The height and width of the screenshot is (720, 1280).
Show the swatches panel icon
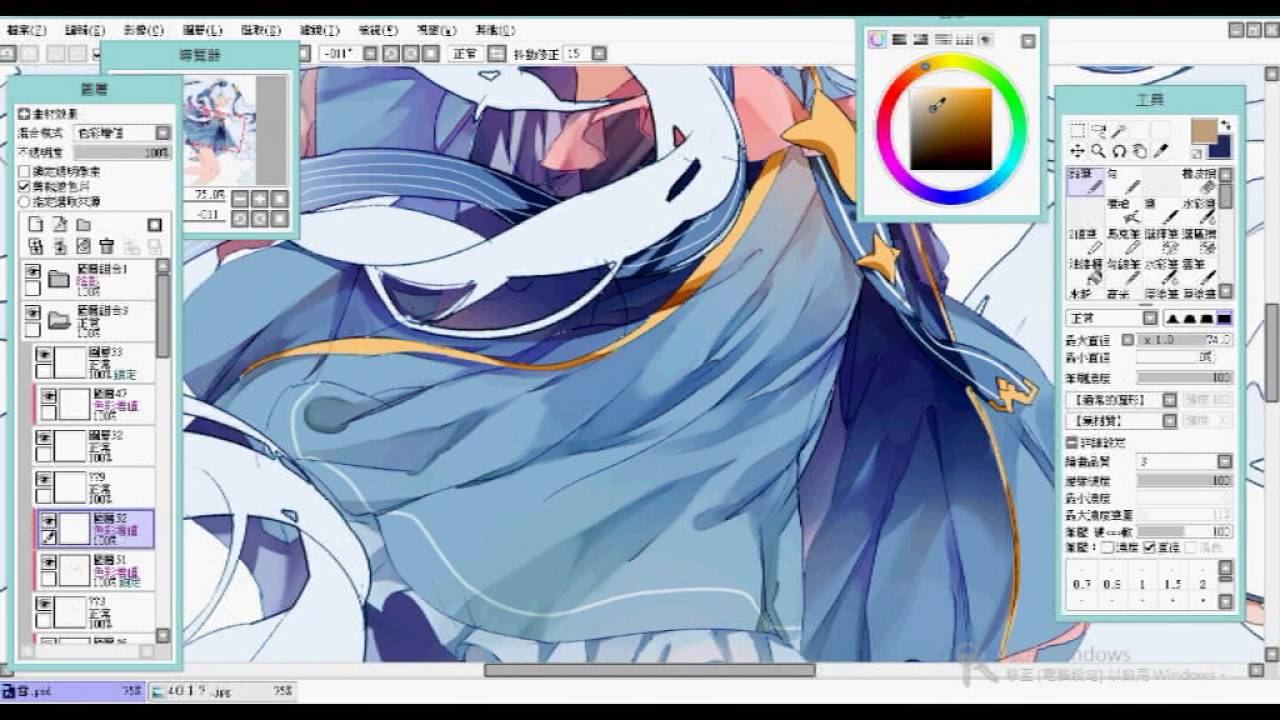(964, 39)
